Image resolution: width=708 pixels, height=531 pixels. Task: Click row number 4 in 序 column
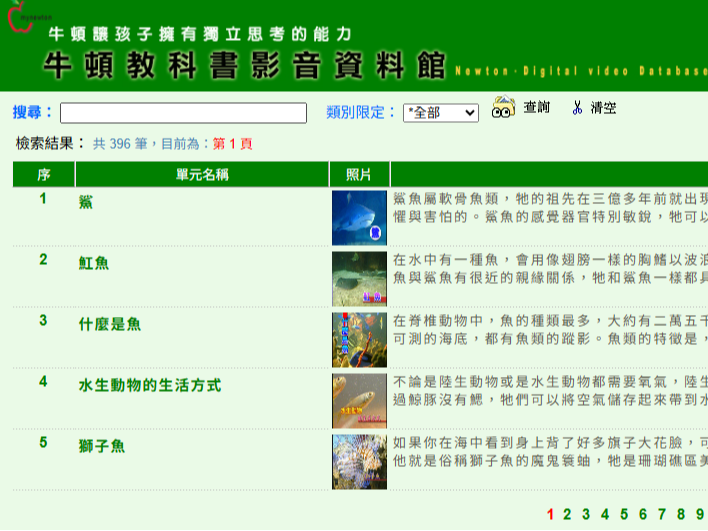tap(43, 382)
